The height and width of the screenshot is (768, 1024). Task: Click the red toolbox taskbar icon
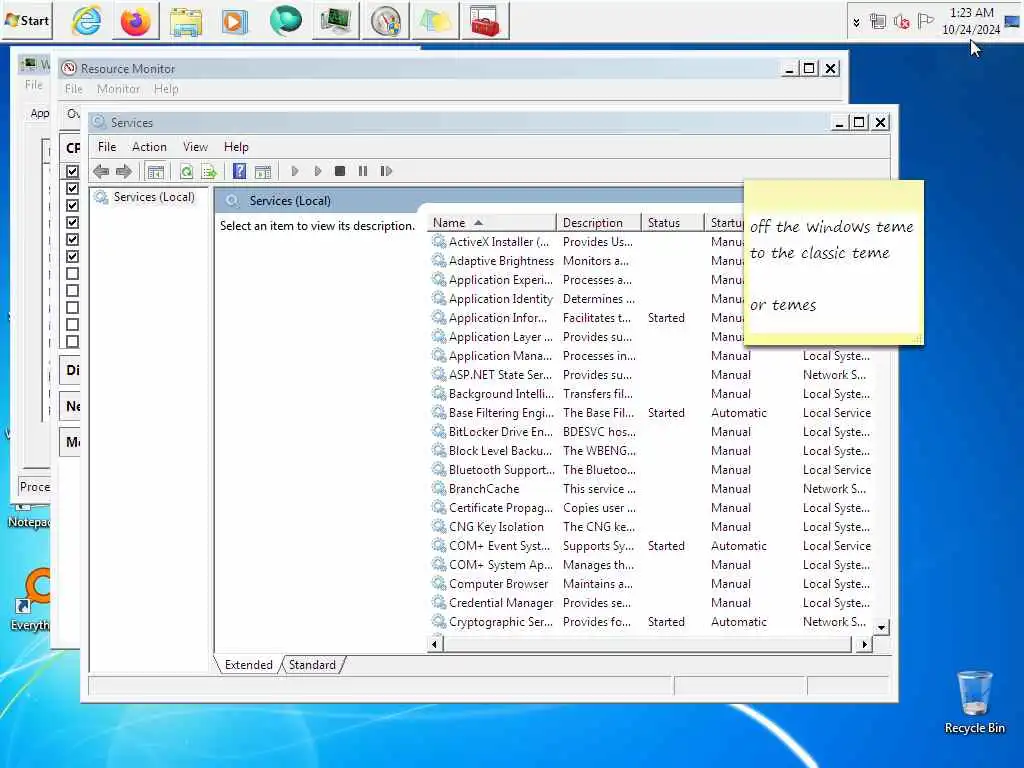pos(485,21)
